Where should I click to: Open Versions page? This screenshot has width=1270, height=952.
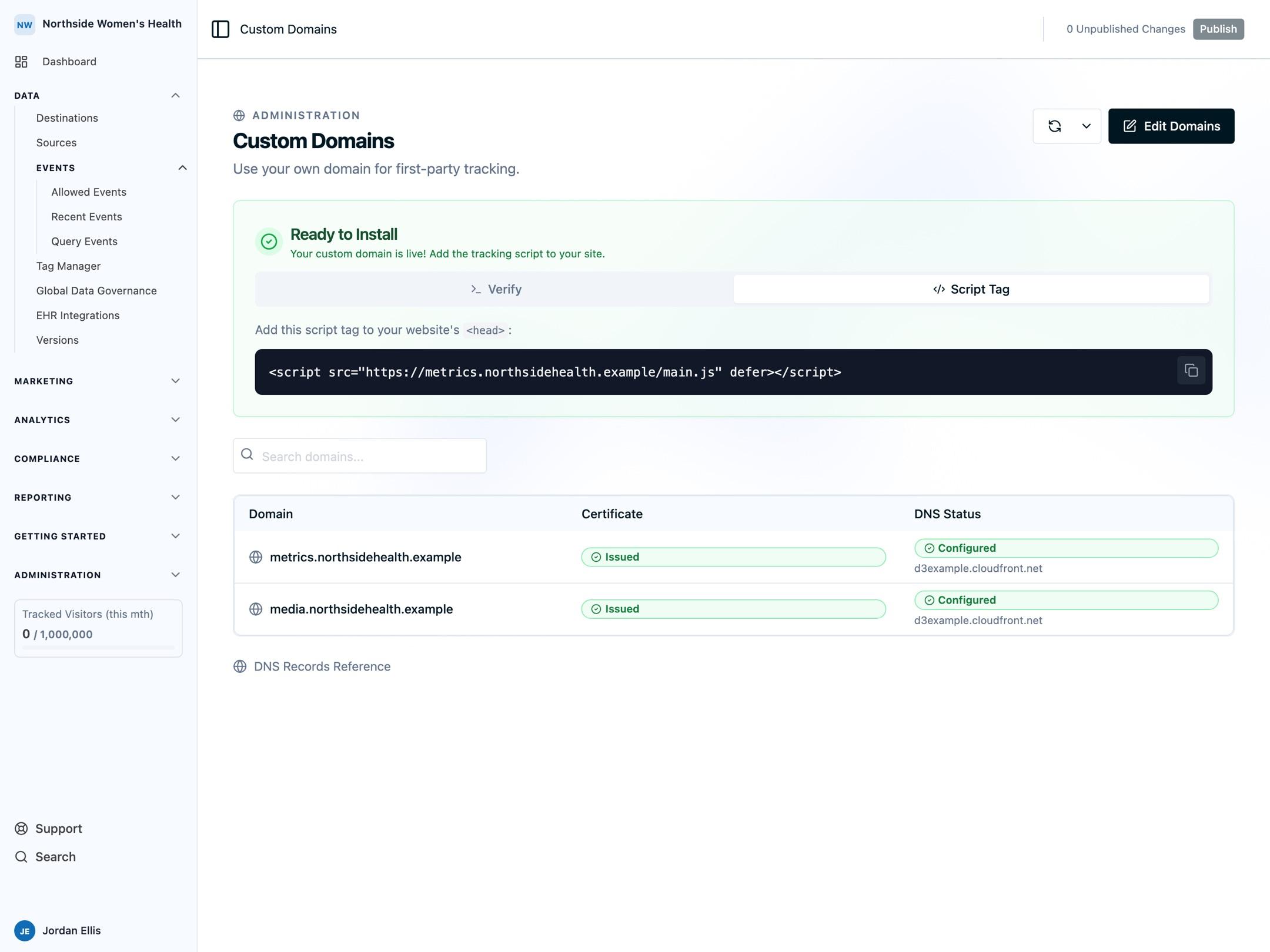pos(57,340)
